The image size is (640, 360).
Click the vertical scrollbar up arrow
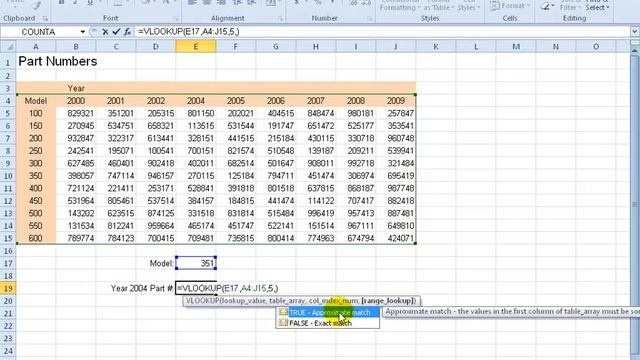(x=635, y=51)
